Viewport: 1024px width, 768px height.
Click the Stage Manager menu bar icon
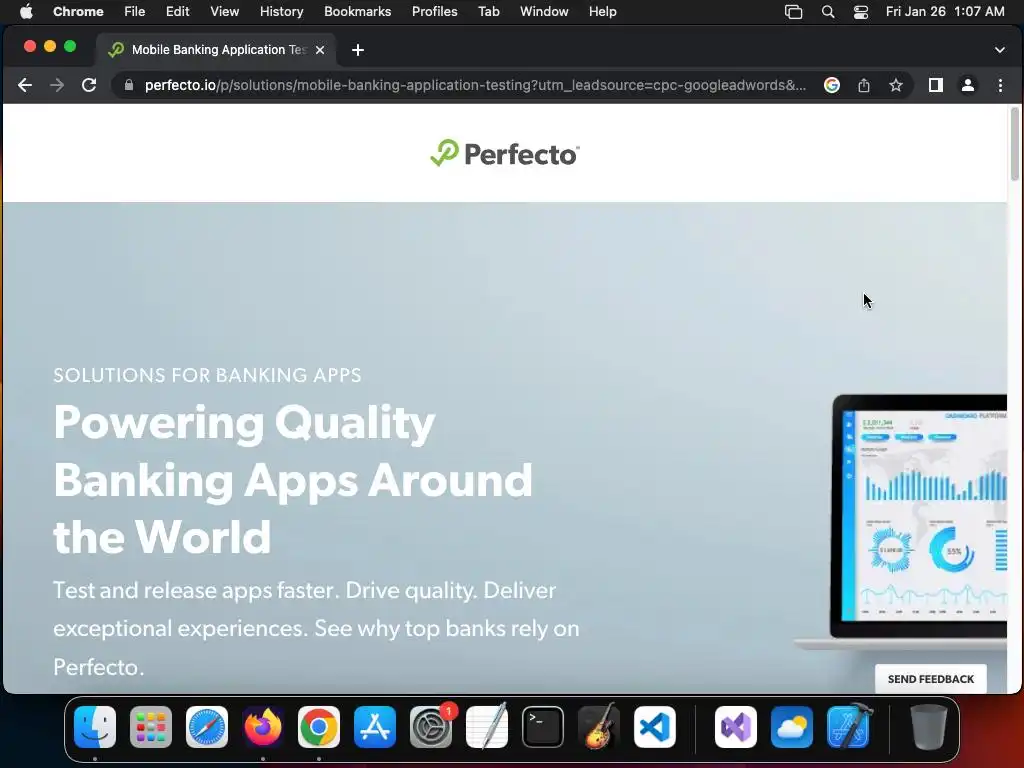tap(793, 11)
